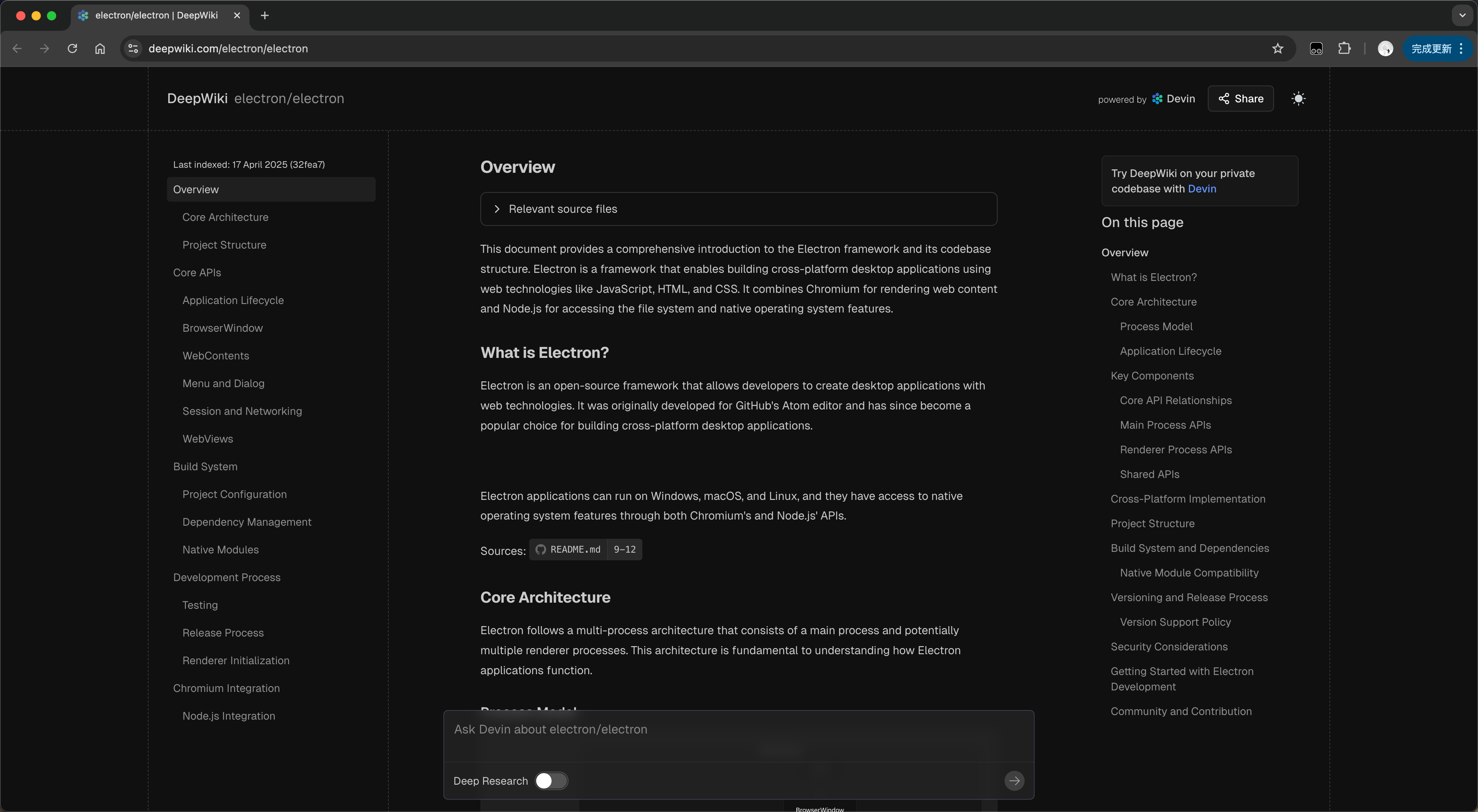The image size is (1478, 812).
Task: Focus the Ask Devin about electron/electron field
Action: click(x=738, y=729)
